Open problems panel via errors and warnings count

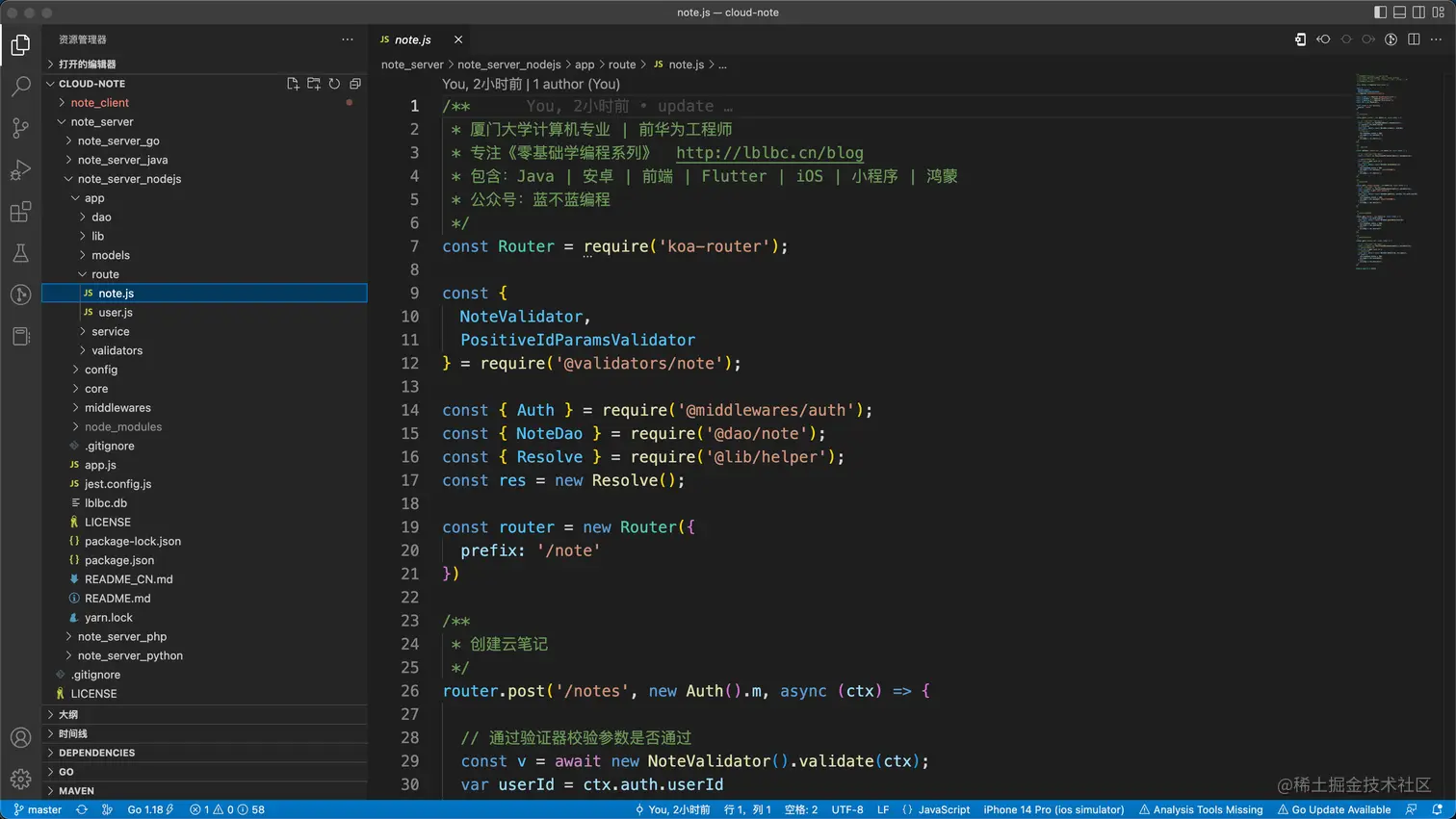pos(227,809)
